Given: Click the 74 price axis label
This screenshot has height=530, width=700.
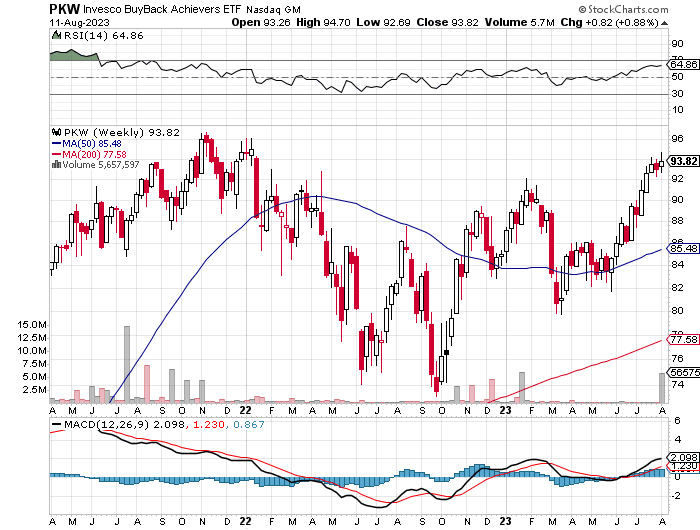Looking at the screenshot, I should 677,384.
